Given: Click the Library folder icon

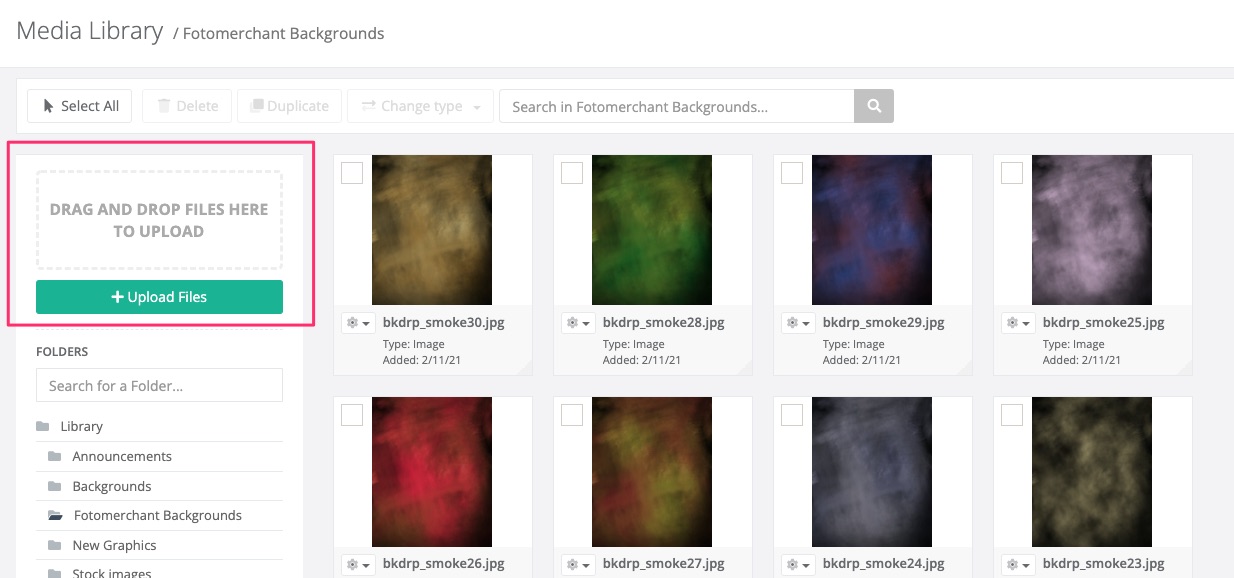Looking at the screenshot, I should point(43,426).
